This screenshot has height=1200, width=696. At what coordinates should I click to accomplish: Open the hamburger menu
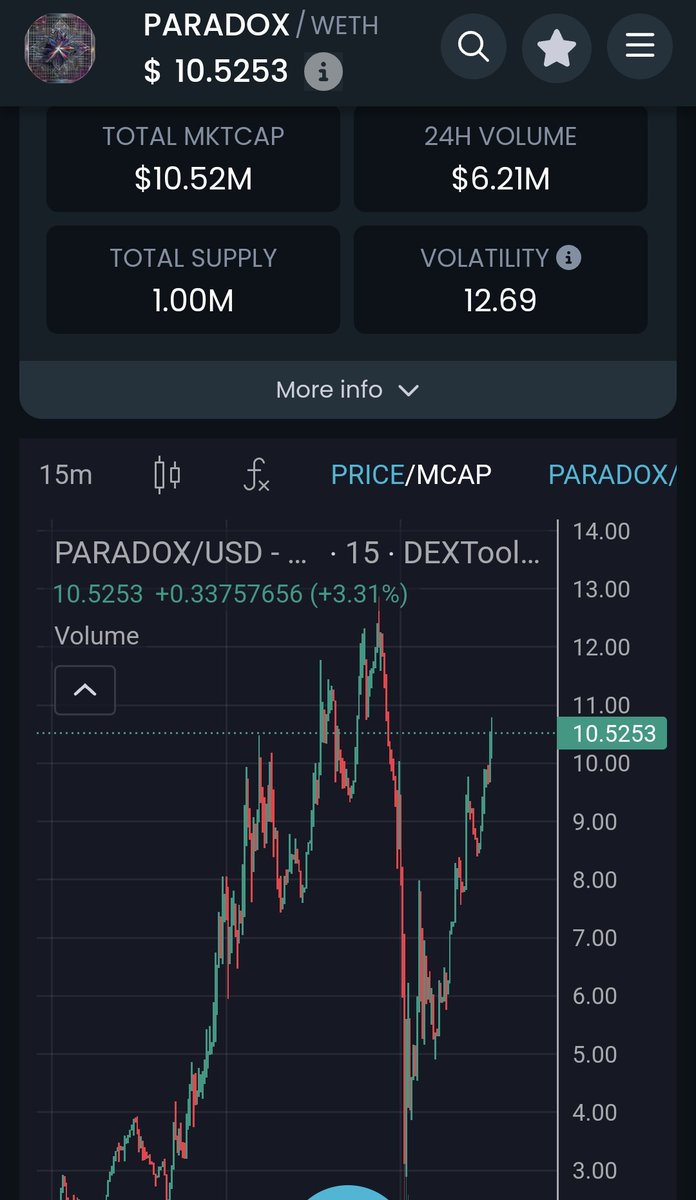click(x=640, y=46)
